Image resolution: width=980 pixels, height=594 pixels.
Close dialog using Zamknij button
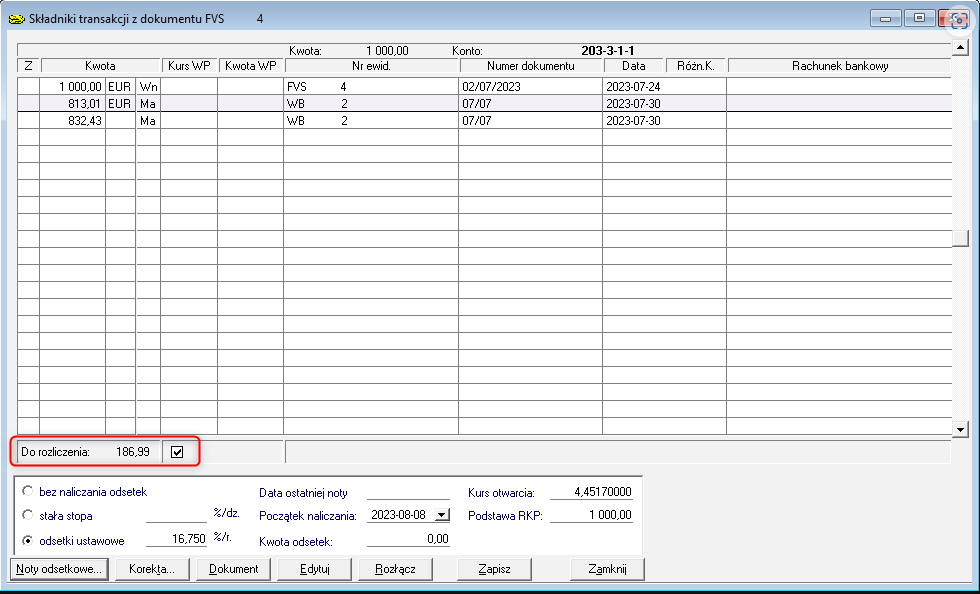[607, 569]
